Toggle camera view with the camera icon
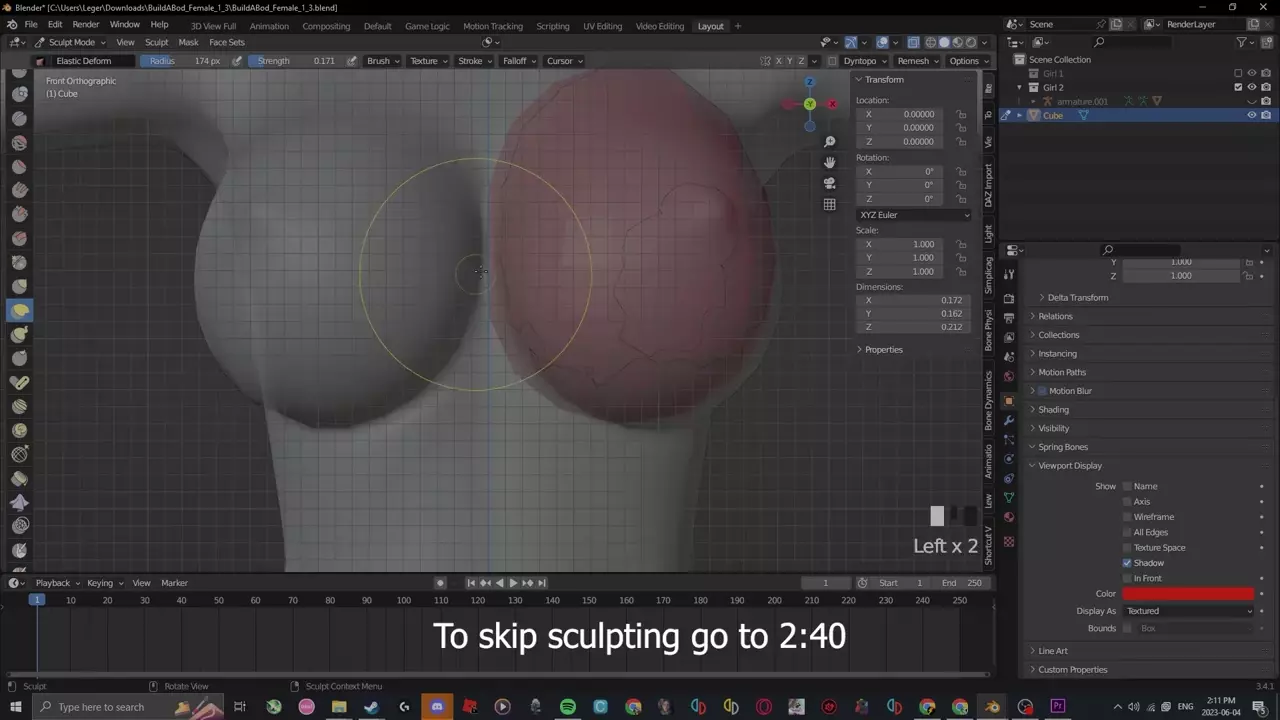The width and height of the screenshot is (1280, 720). (x=829, y=183)
